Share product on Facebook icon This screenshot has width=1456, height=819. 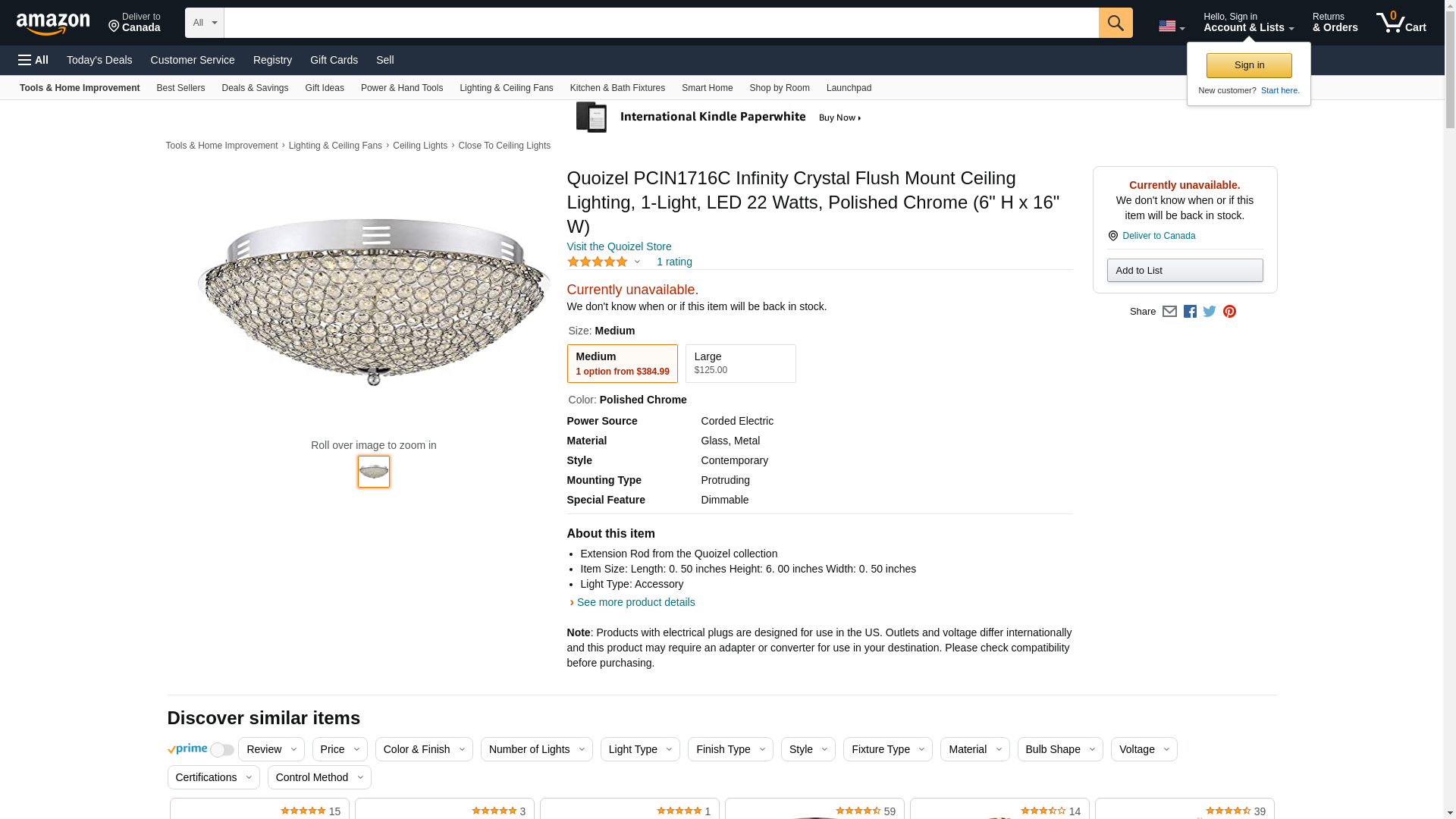[x=1190, y=312]
